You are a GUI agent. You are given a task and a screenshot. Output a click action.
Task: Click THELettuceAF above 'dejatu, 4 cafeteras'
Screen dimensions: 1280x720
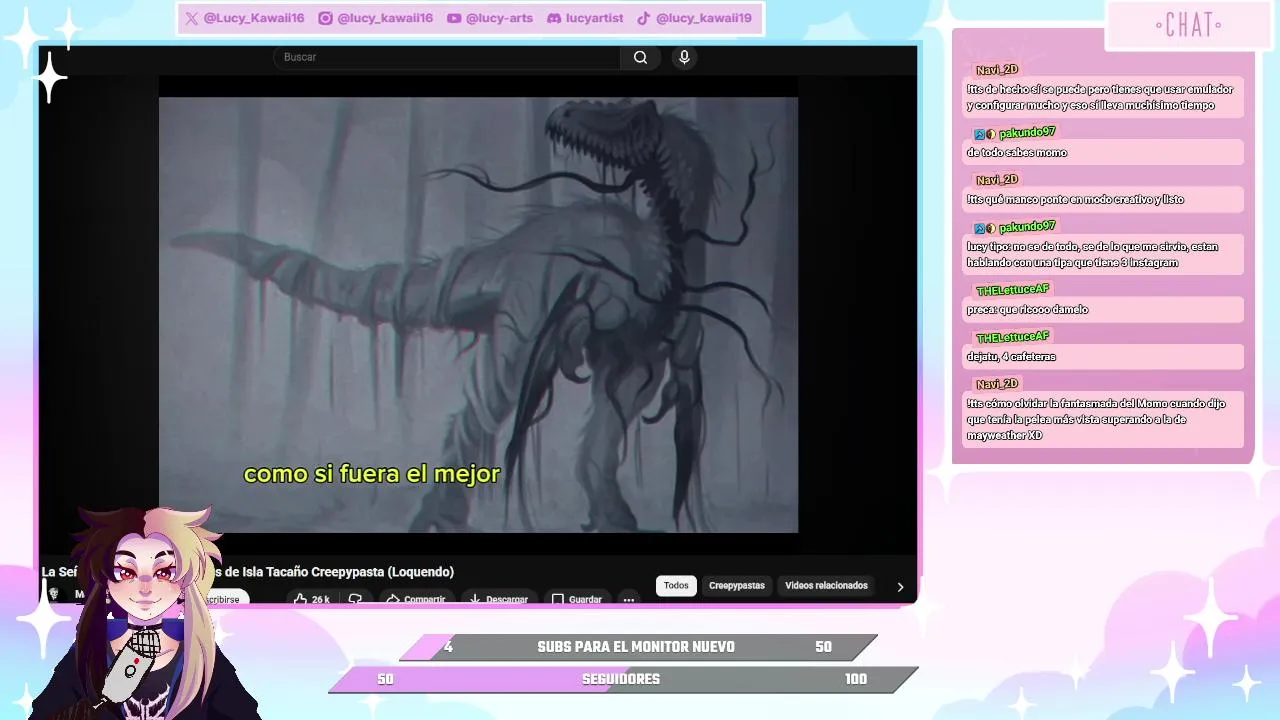pos(1012,337)
